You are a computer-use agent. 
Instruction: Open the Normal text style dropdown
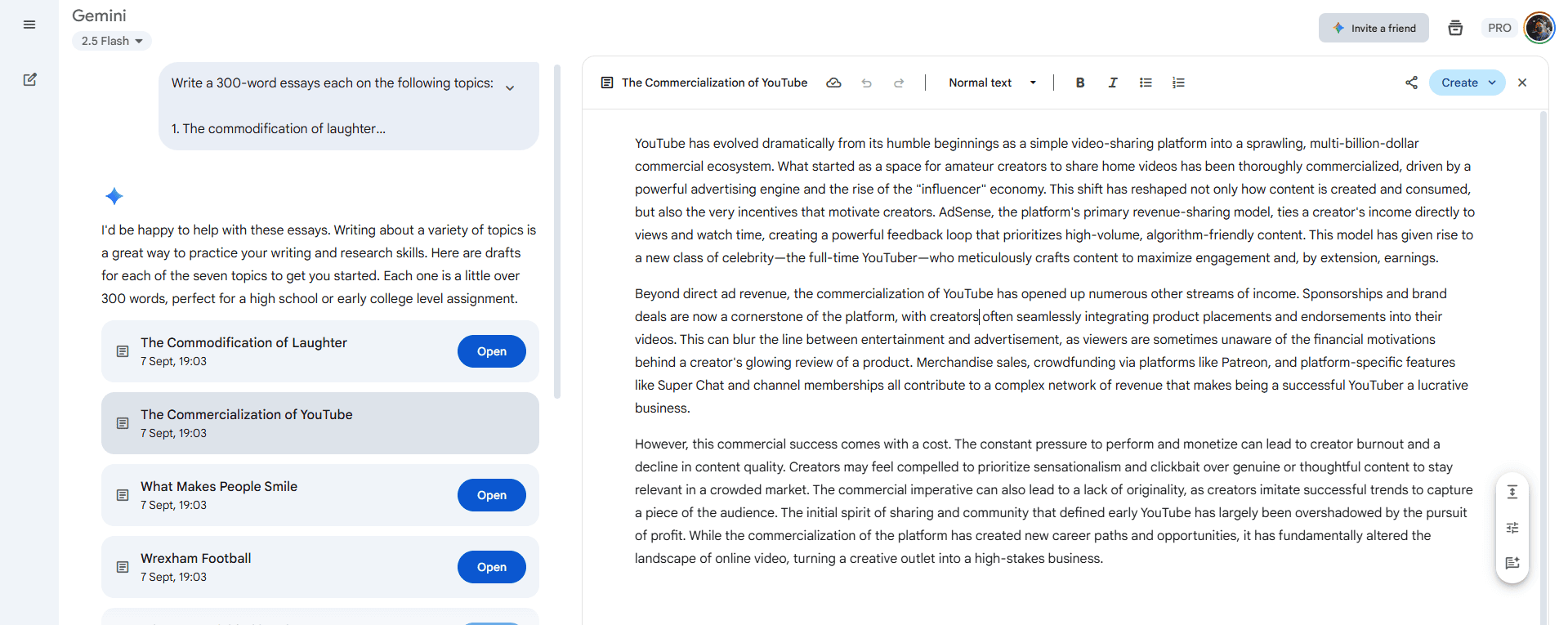(x=992, y=83)
